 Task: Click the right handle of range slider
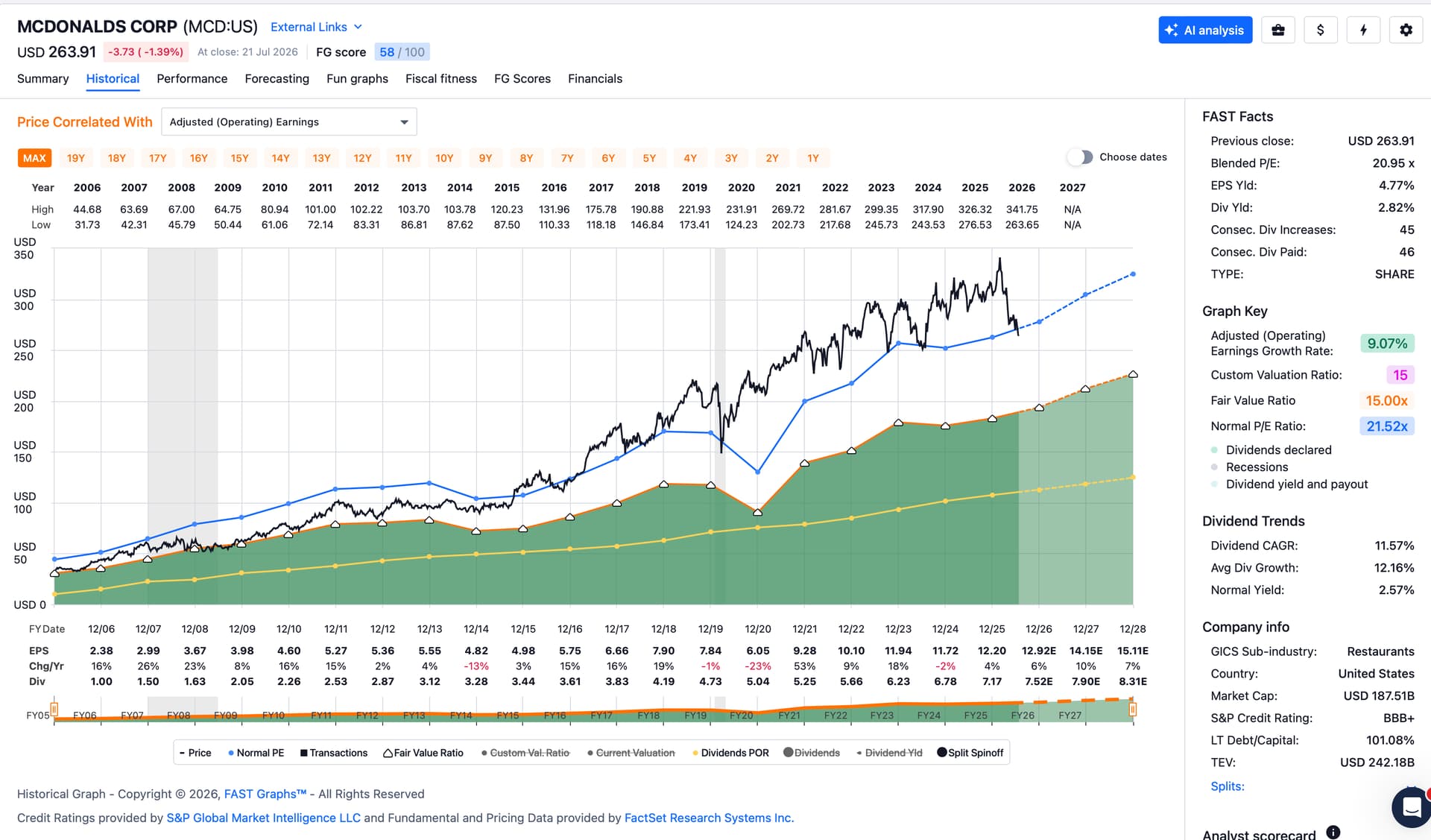click(1133, 708)
